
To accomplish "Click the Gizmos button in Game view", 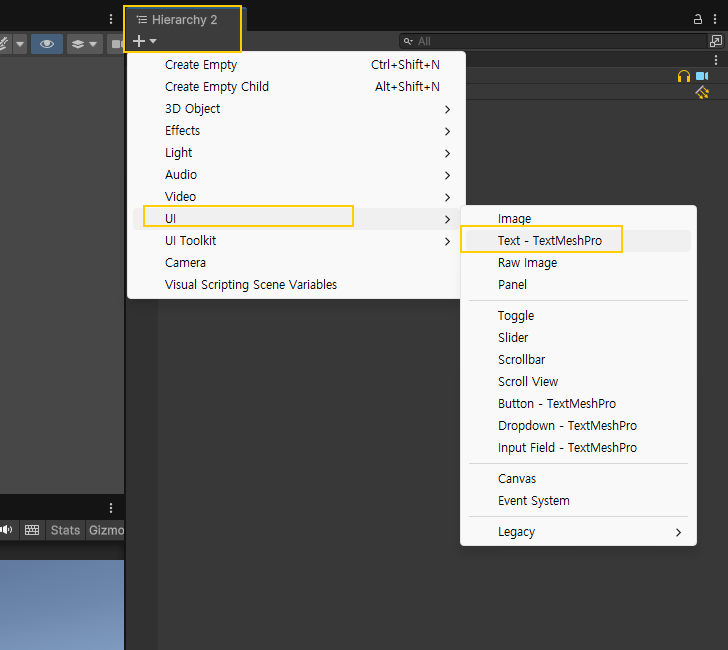I will click(x=106, y=530).
